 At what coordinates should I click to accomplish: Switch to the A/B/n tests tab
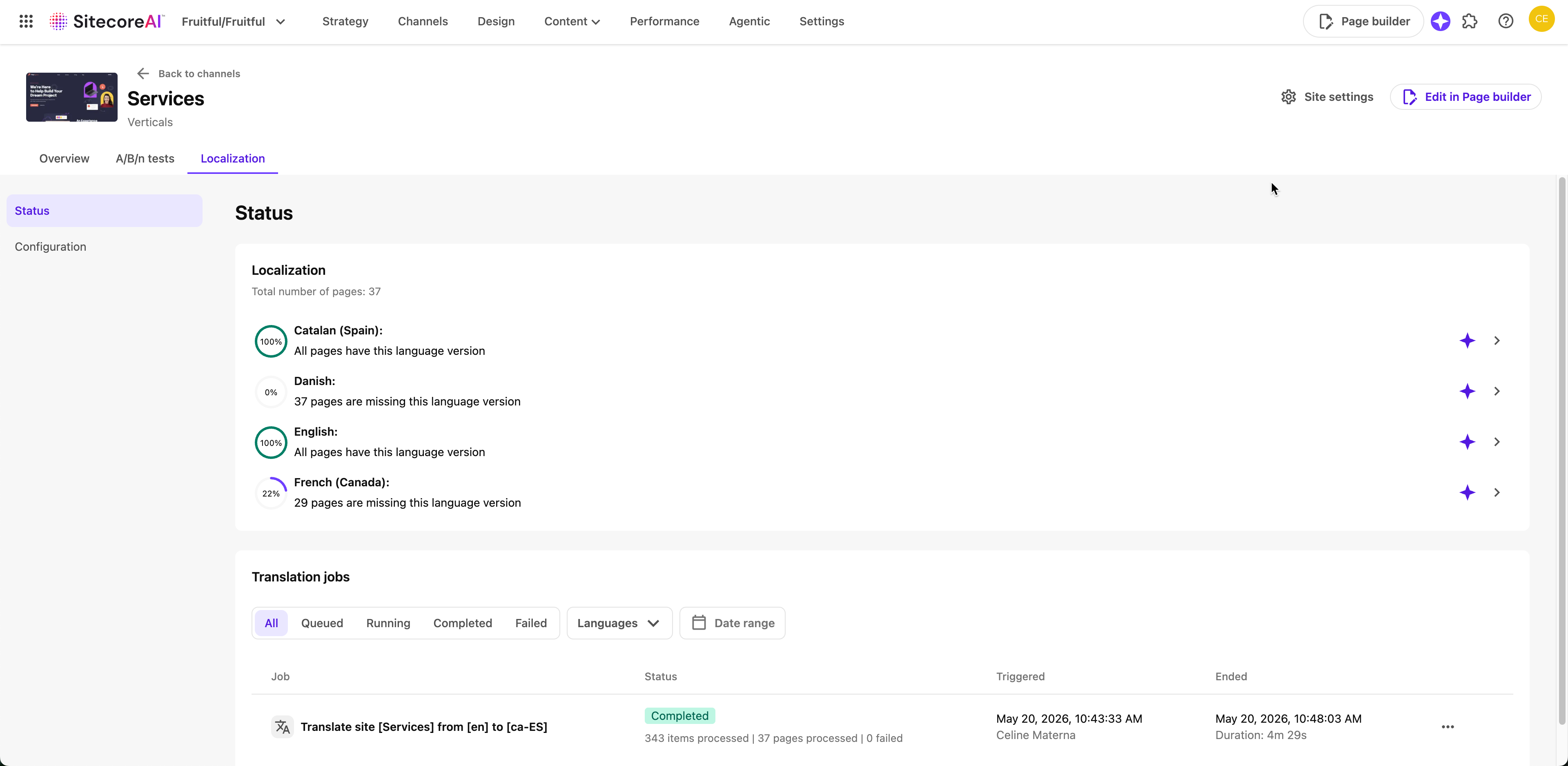145,158
